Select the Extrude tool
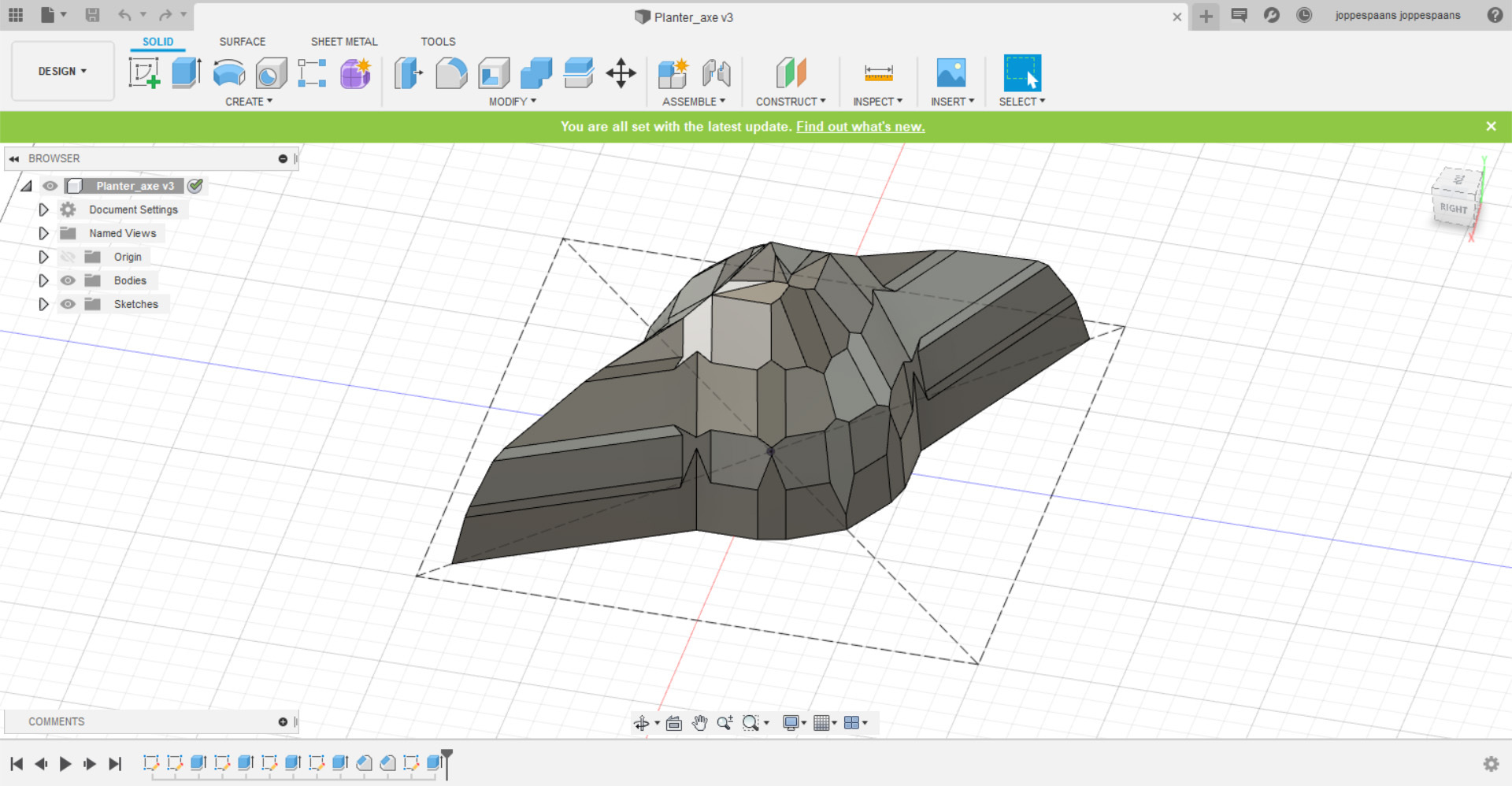Screen dimensions: 1512x786 click(x=187, y=73)
